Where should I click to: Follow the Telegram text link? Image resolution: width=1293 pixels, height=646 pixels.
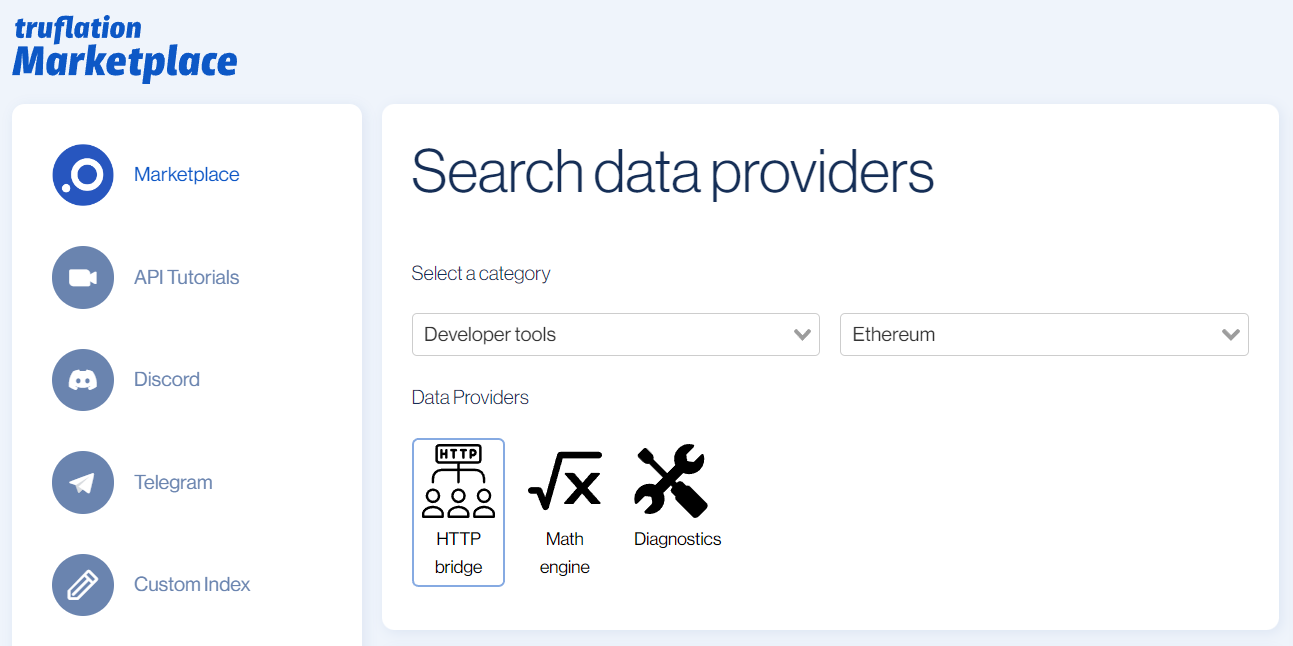tap(174, 482)
